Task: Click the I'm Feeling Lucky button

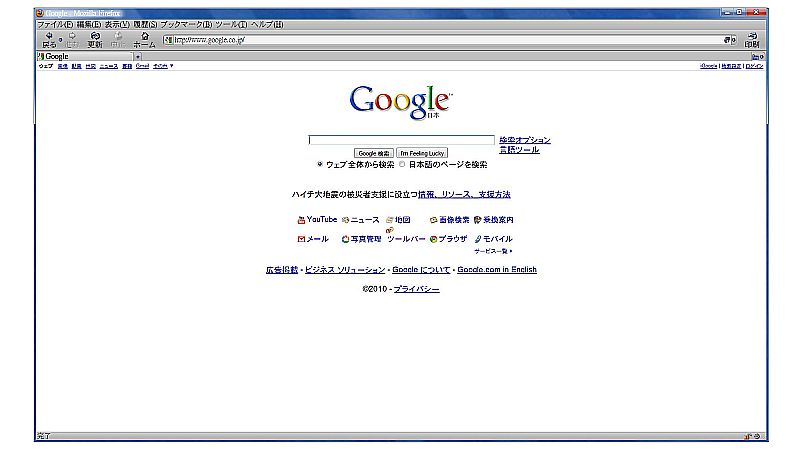Action: 422,153
